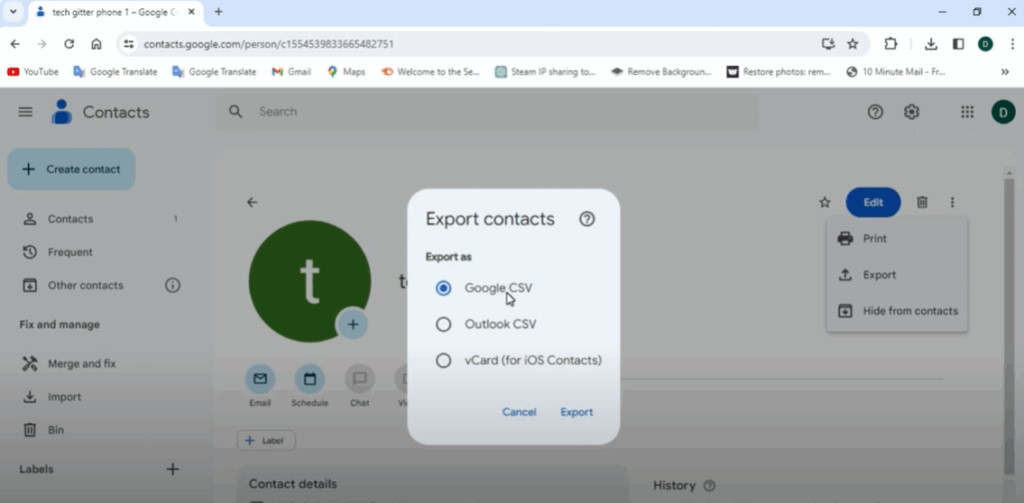1024x503 pixels.
Task: Open the Gmail bookmark
Action: click(291, 72)
